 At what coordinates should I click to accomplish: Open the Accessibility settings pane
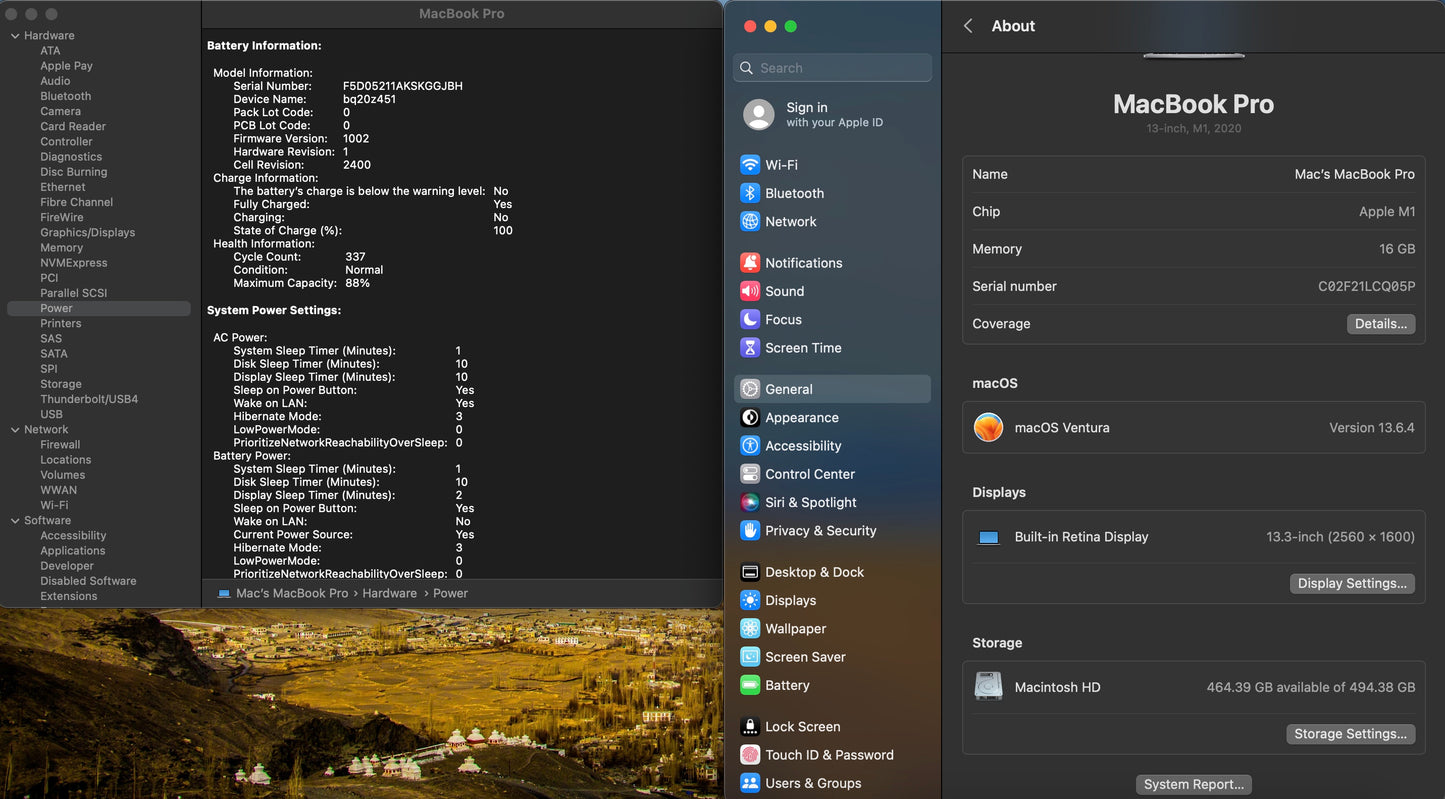click(802, 446)
